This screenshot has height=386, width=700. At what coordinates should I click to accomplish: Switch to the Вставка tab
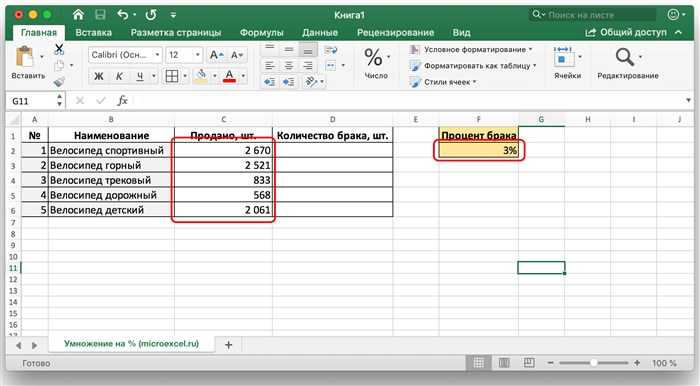[93, 33]
